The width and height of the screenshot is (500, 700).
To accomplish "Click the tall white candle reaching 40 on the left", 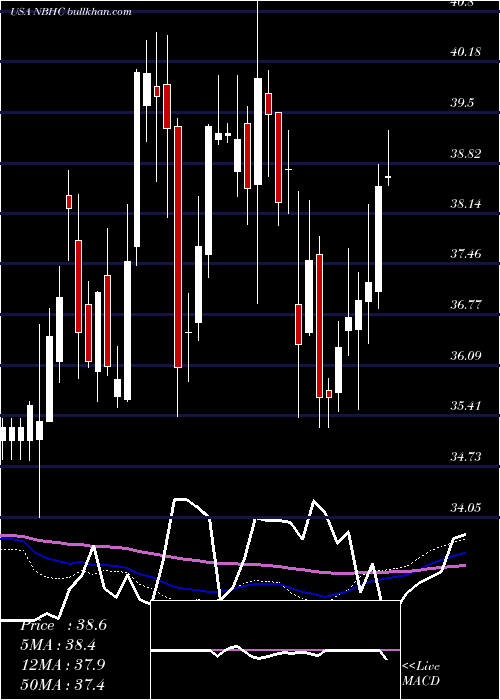I will [137, 159].
